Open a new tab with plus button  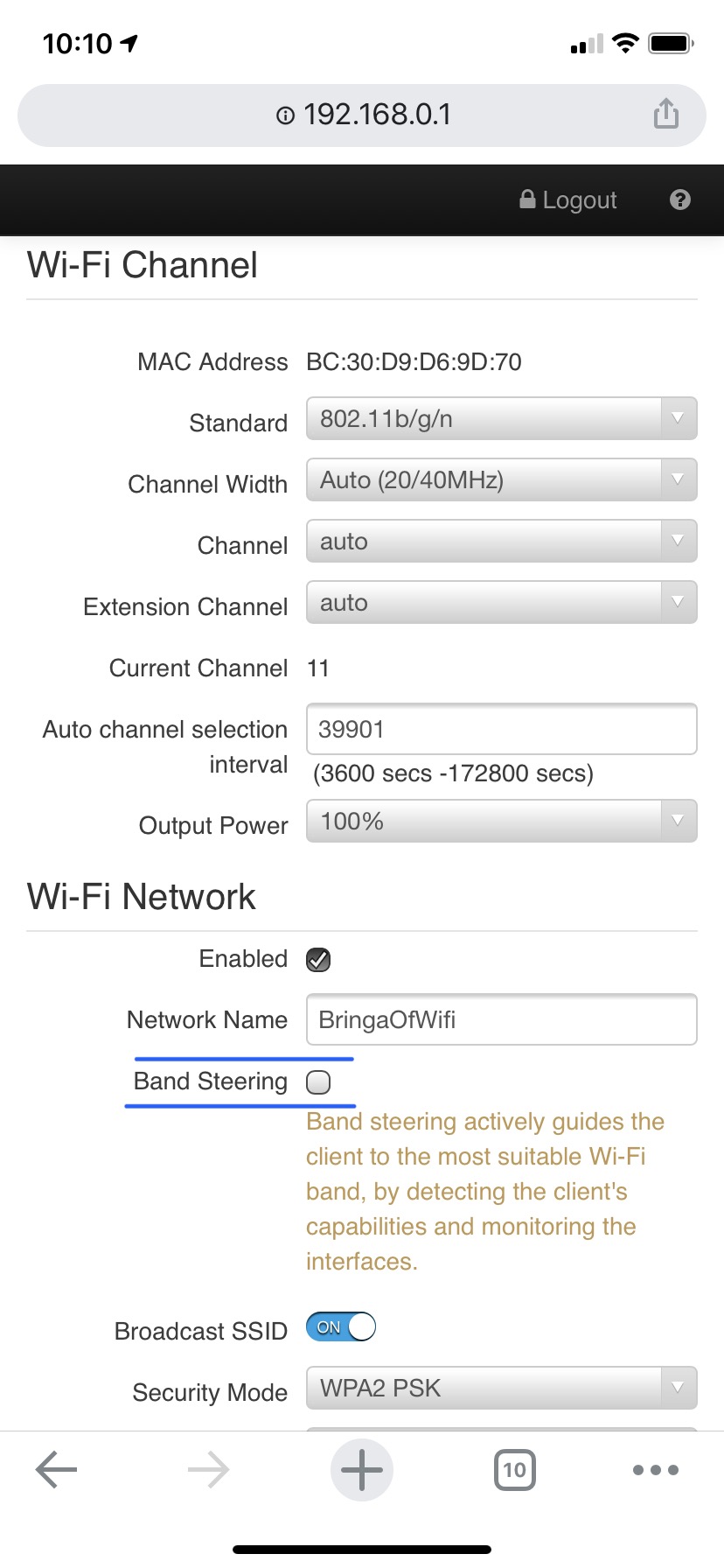tap(362, 1470)
